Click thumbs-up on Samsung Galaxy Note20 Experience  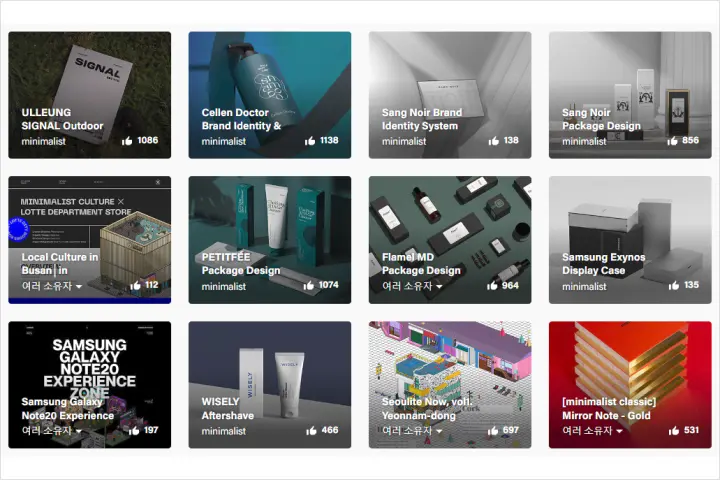(x=134, y=430)
